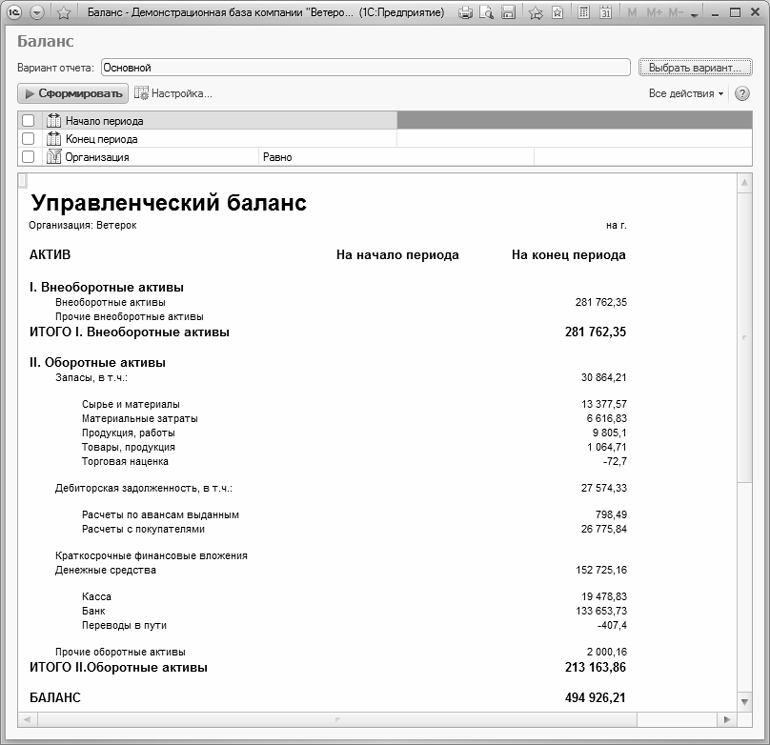Enable the Начало периода checkbox
770x745 pixels.
click(x=28, y=121)
